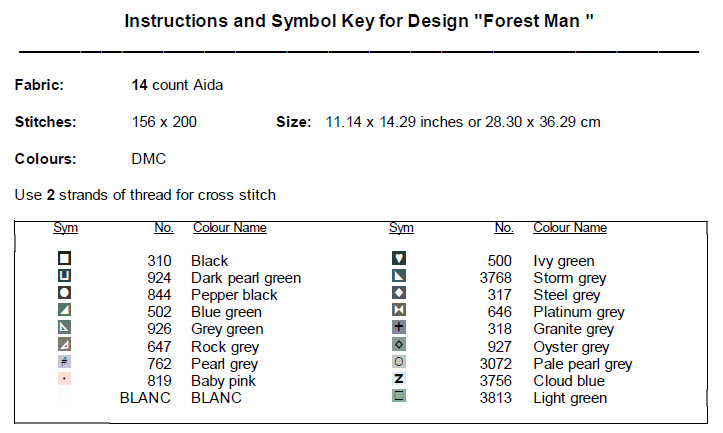
Task: Click the symbol icon for 310 Black
Action: (65, 259)
